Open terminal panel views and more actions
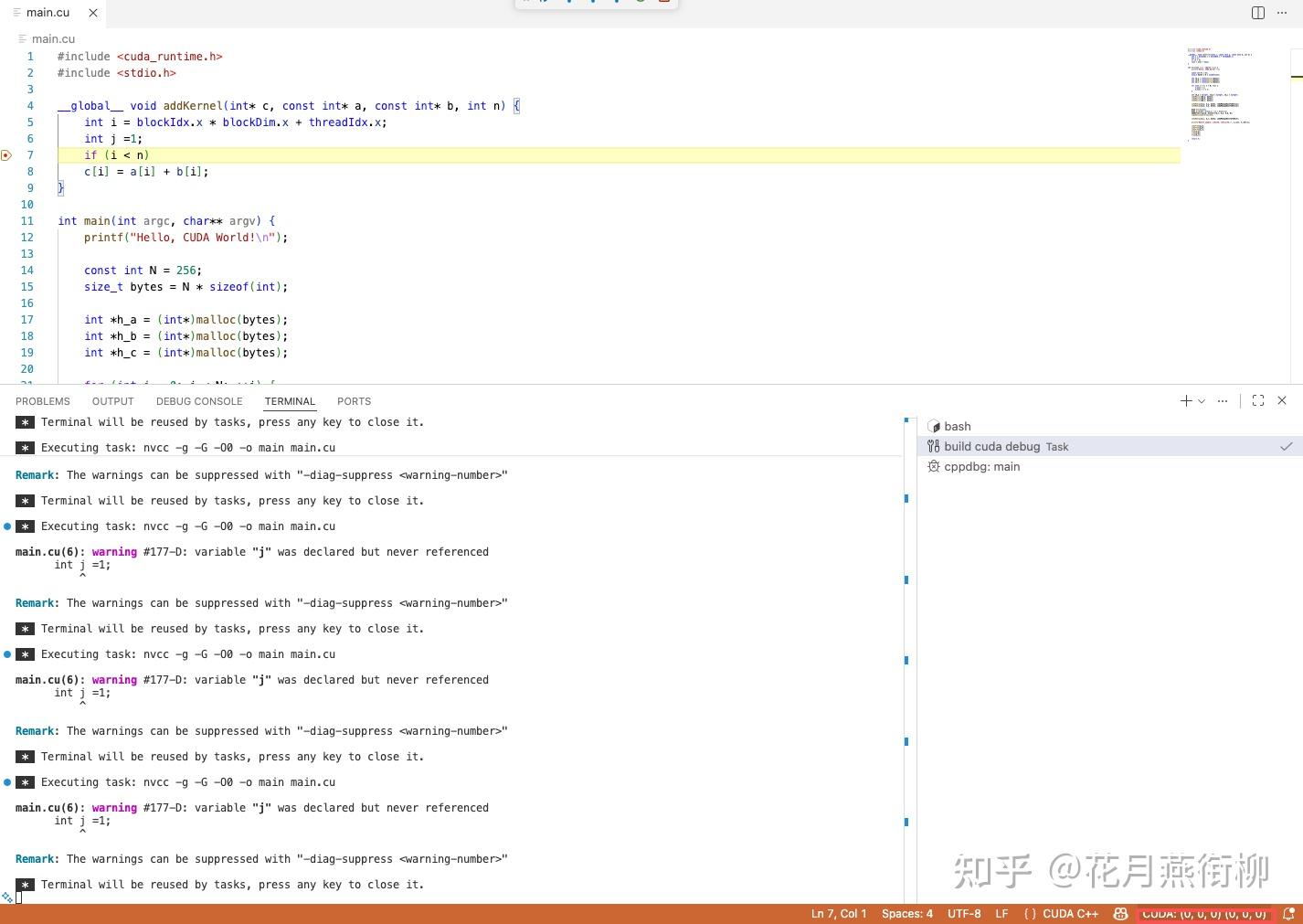The width and height of the screenshot is (1303, 924). coord(1223,401)
